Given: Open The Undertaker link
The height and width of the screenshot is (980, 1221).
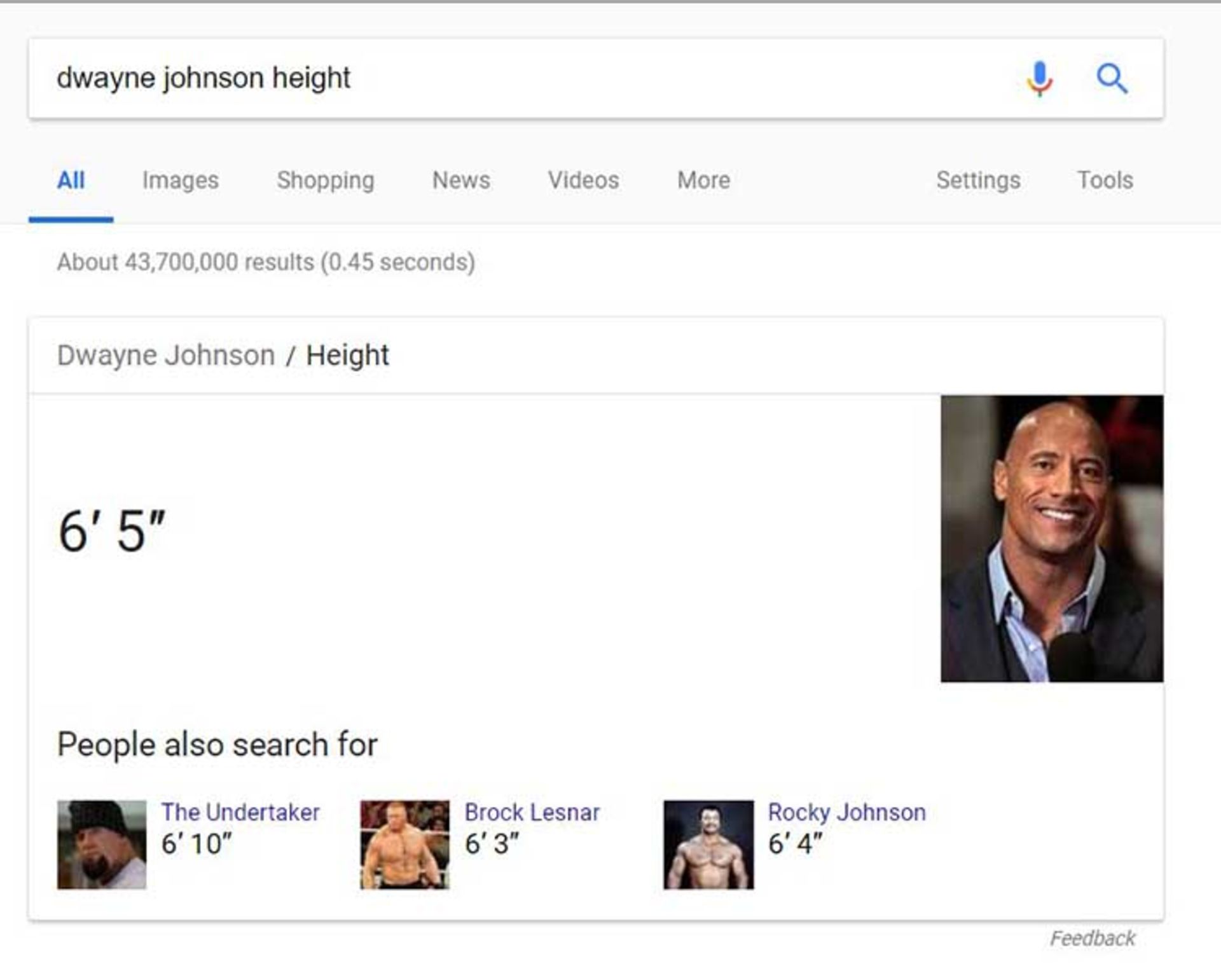Looking at the screenshot, I should point(240,812).
